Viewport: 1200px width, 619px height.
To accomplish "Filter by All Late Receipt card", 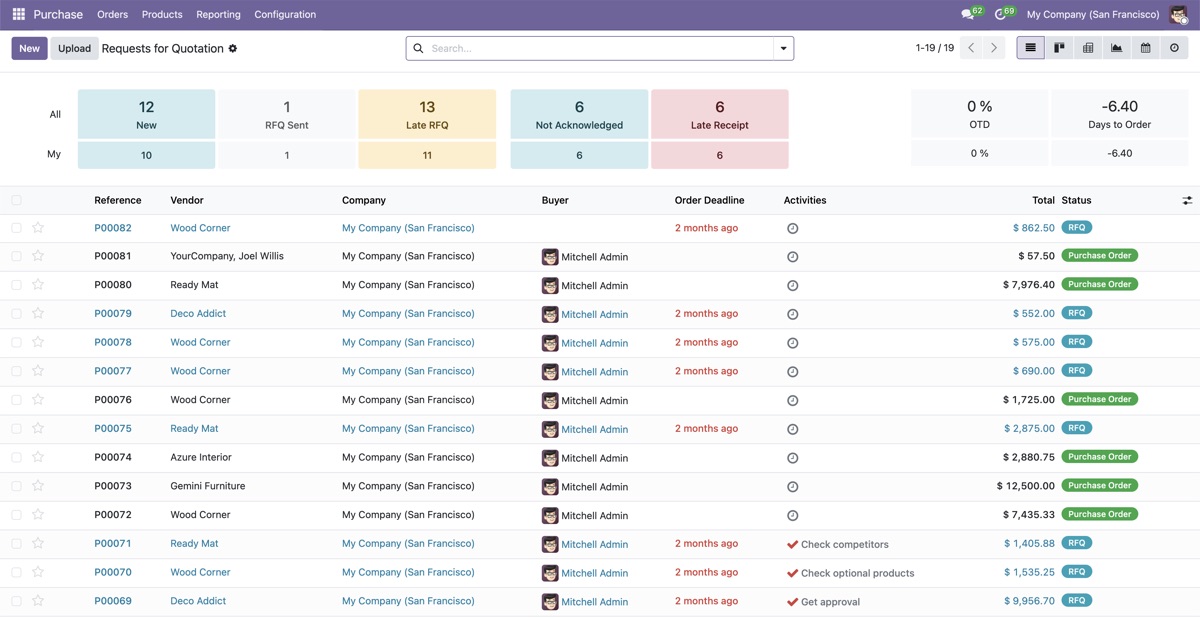I will (719, 114).
